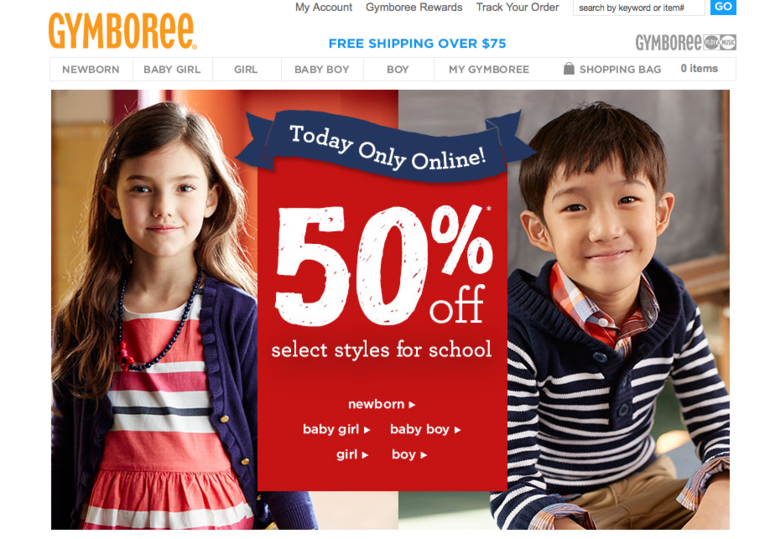
Task: Select the GIRL navigation tab
Action: (x=246, y=69)
